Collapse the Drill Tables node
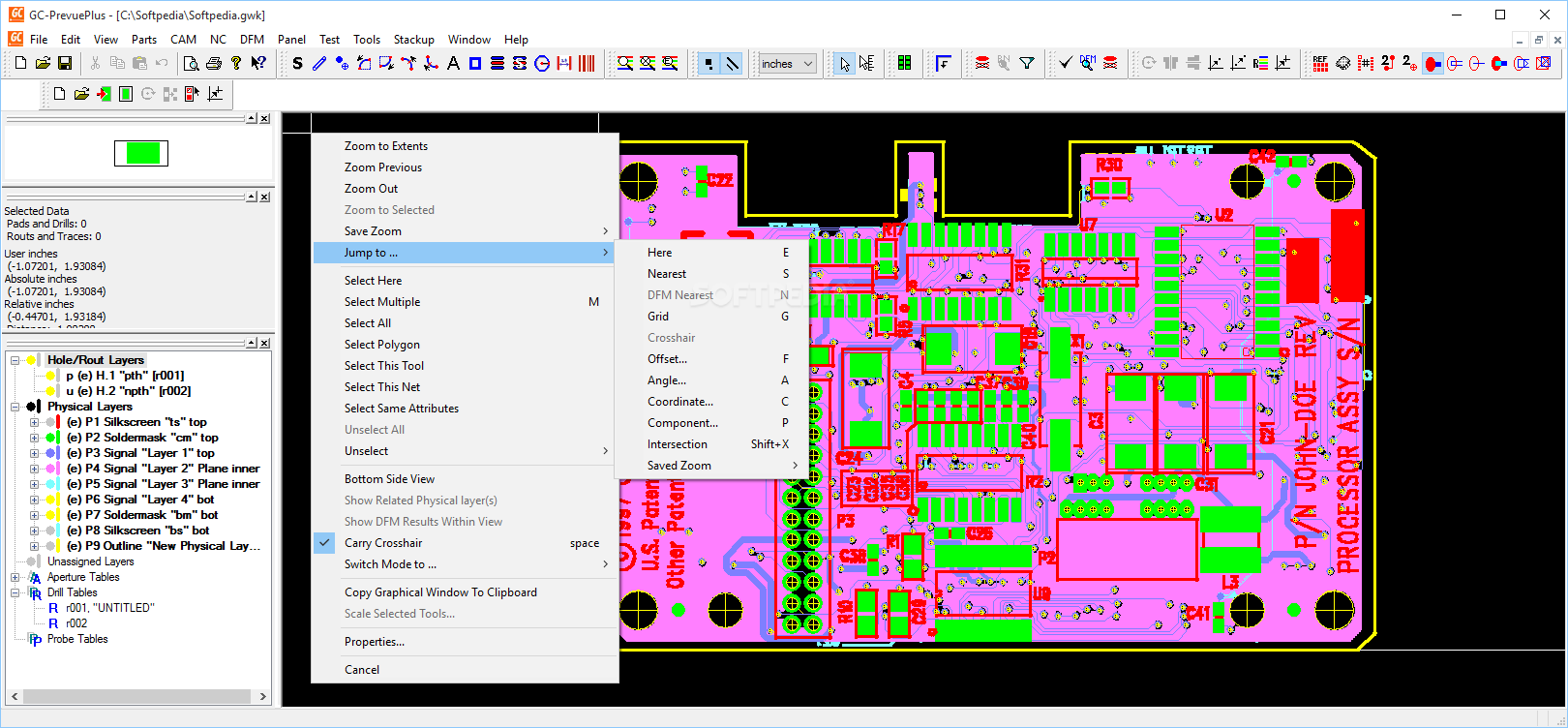The image size is (1568, 728). tap(15, 592)
